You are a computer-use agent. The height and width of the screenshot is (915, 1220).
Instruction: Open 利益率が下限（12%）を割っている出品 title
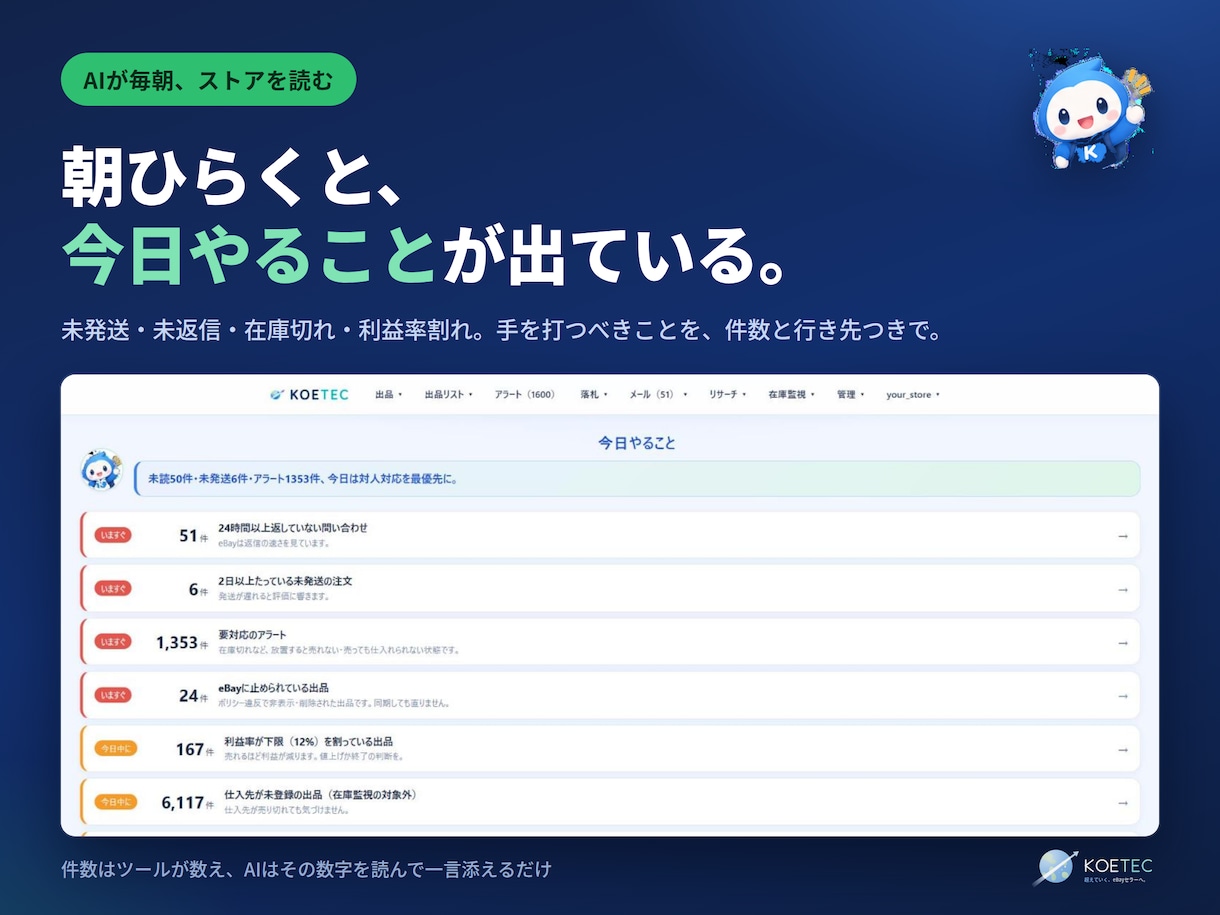(x=308, y=742)
